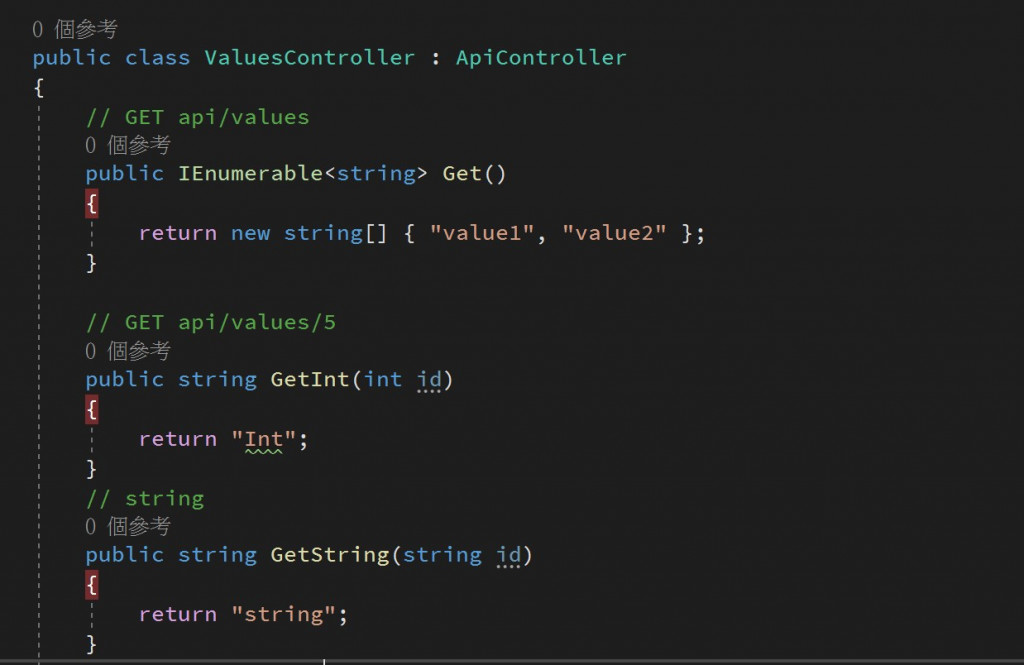This screenshot has height=665, width=1024.
Task: Click the Get() method name
Action: point(461,174)
